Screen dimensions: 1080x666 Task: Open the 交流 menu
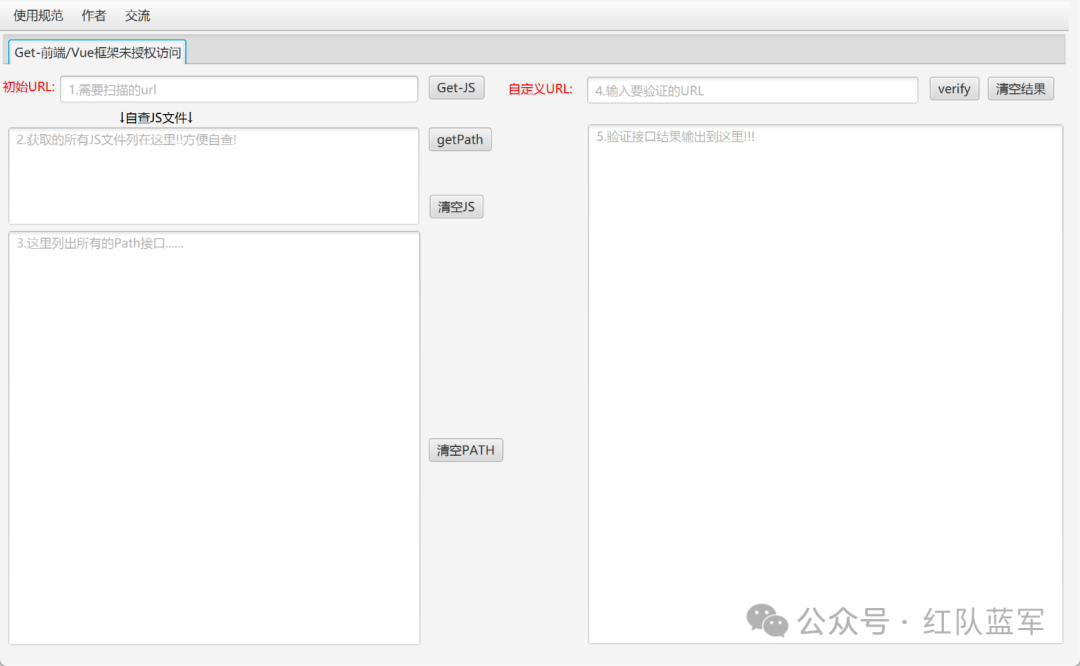pyautogui.click(x=138, y=16)
